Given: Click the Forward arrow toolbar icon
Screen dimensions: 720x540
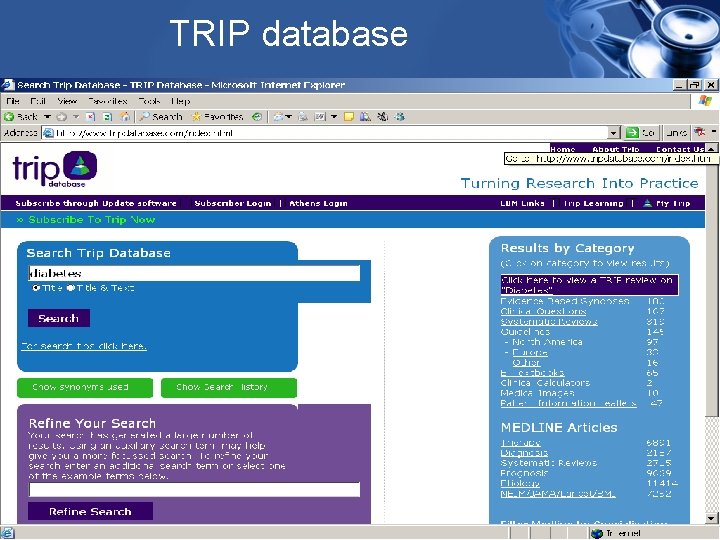Looking at the screenshot, I should (x=62, y=117).
